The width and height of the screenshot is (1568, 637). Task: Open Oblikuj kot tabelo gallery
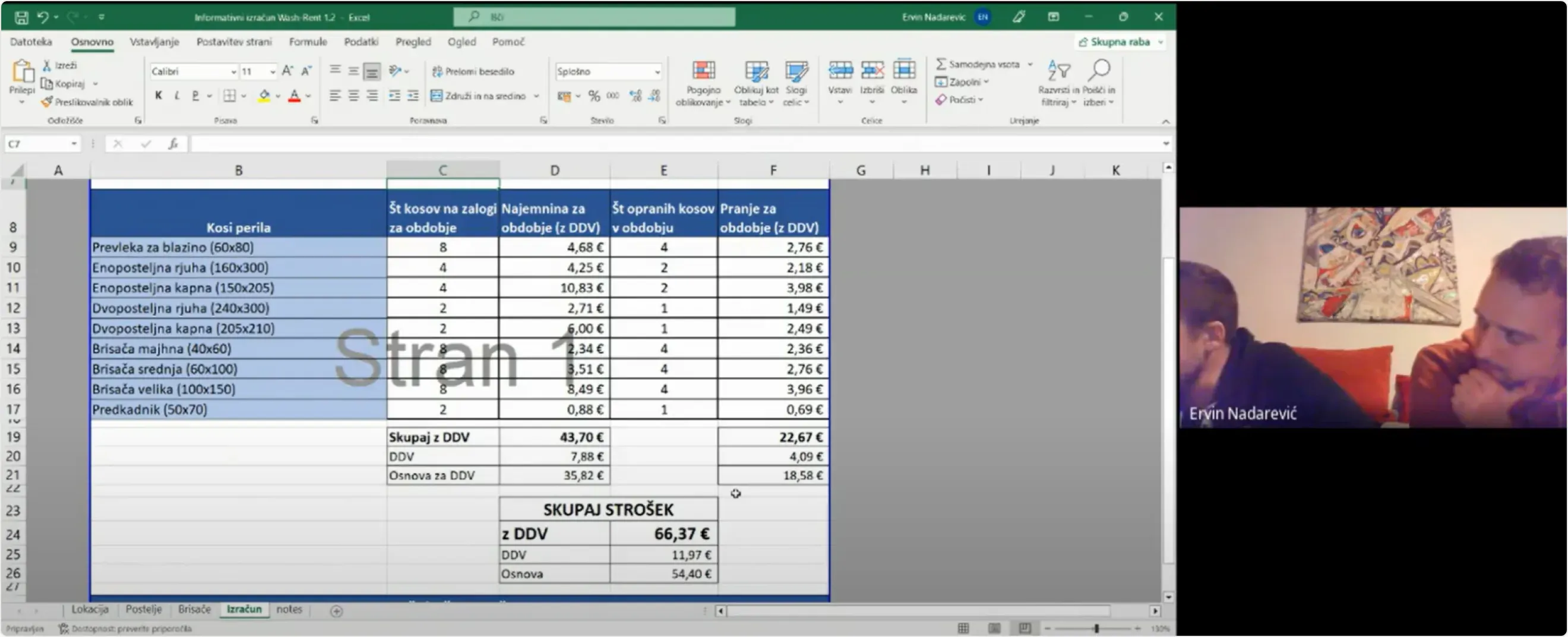(755, 83)
